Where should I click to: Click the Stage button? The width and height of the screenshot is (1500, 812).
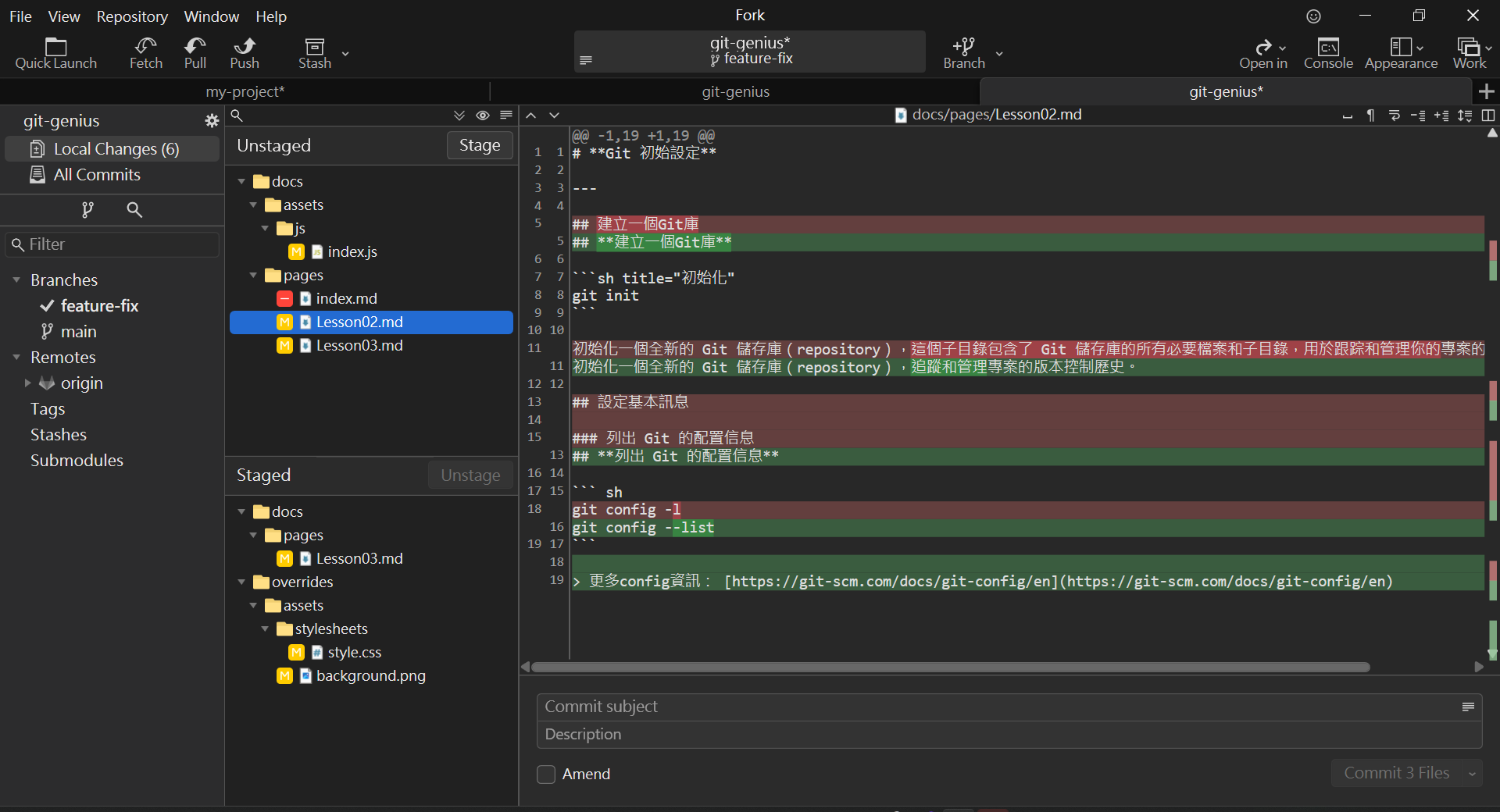(480, 145)
